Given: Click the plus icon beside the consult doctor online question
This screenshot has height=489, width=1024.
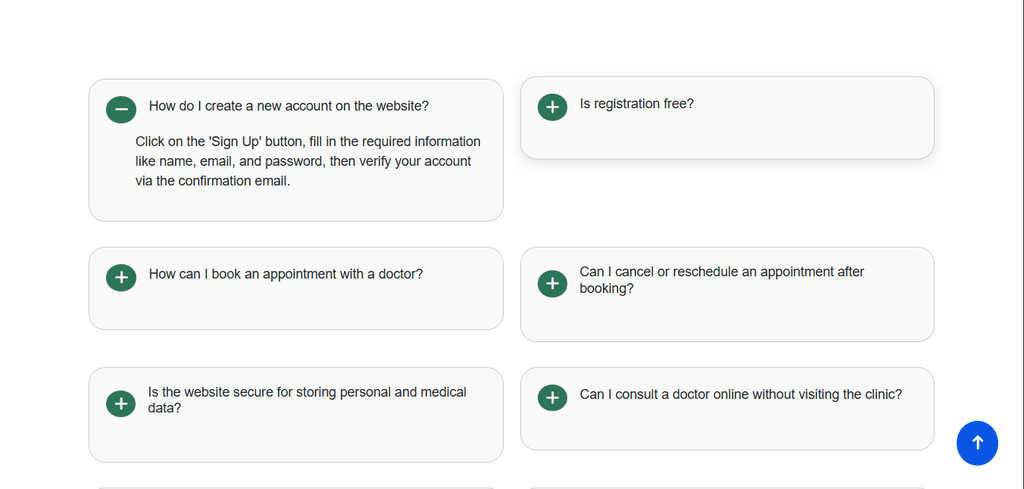Looking at the screenshot, I should pyautogui.click(x=552, y=398).
